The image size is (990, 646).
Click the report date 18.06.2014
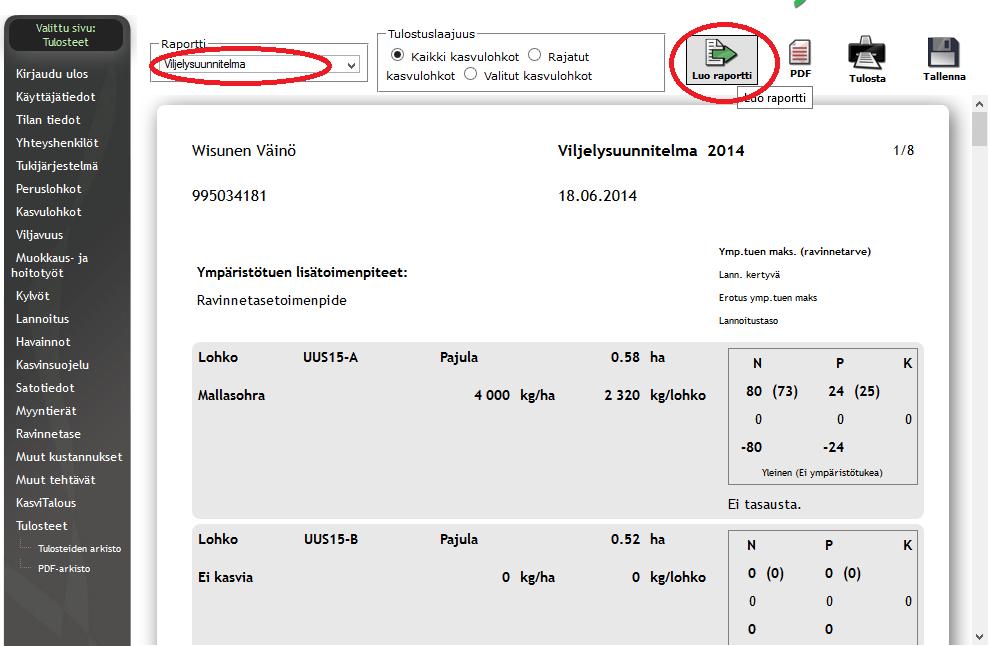[x=597, y=196]
